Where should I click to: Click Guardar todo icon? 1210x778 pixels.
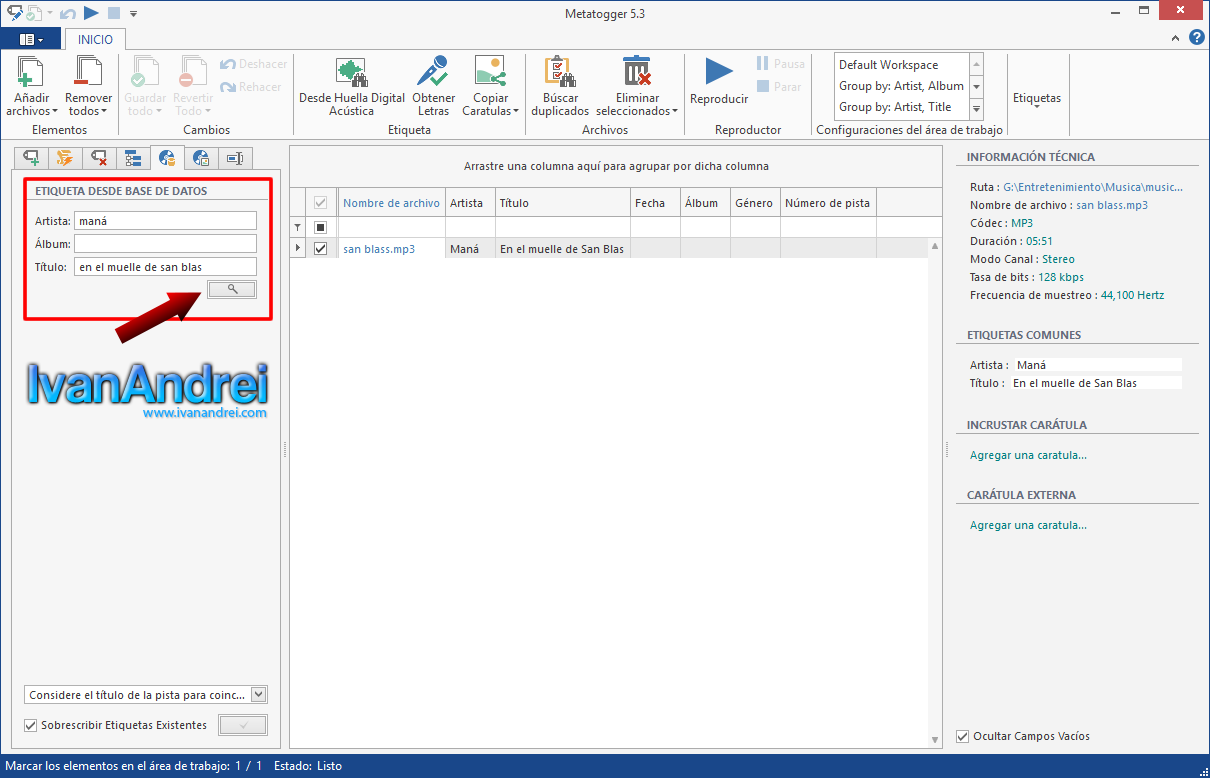(146, 72)
